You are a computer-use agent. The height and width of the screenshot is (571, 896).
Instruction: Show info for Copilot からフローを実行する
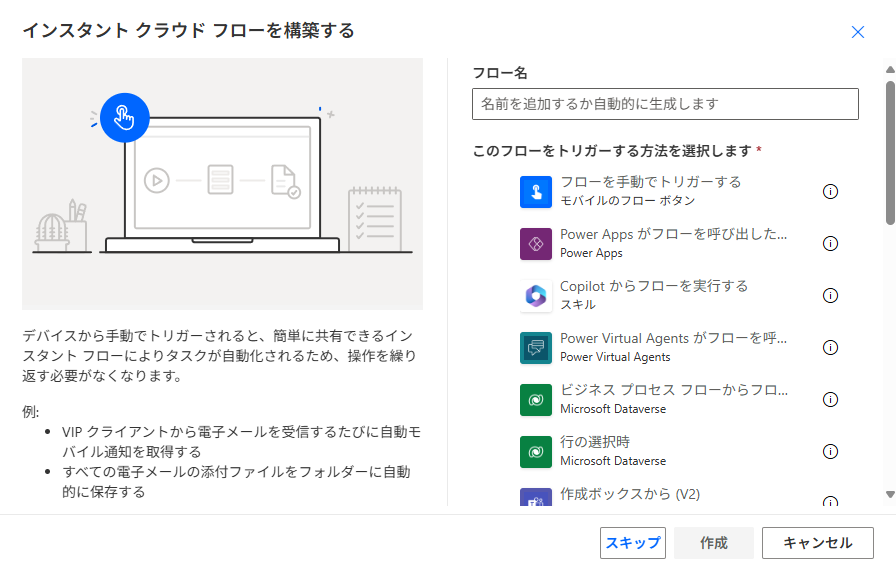tap(830, 296)
